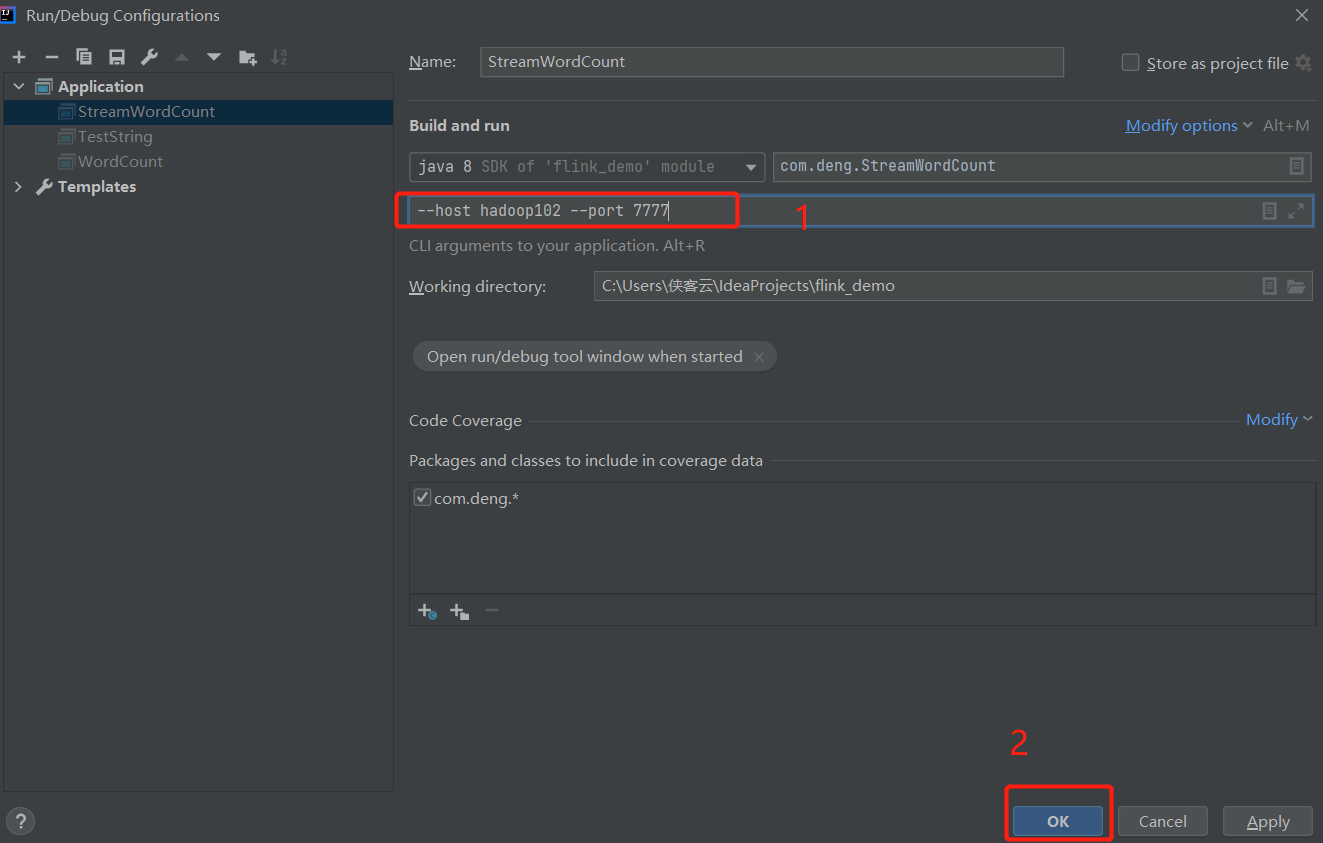1323x843 pixels.
Task: Expand the Templates tree node
Action: click(19, 187)
